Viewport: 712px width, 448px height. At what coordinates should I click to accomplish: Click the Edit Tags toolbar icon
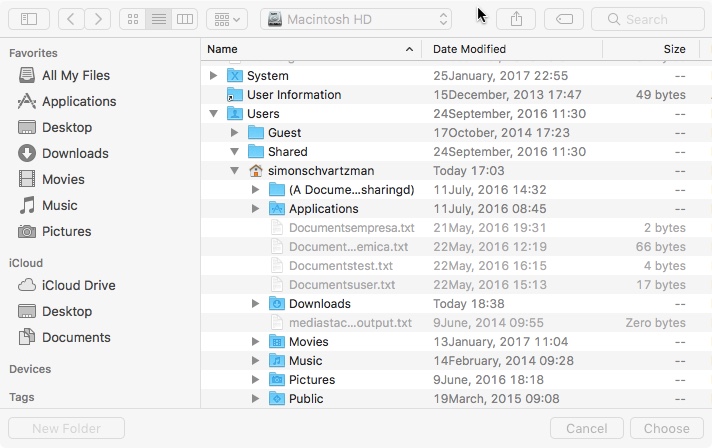coord(564,19)
